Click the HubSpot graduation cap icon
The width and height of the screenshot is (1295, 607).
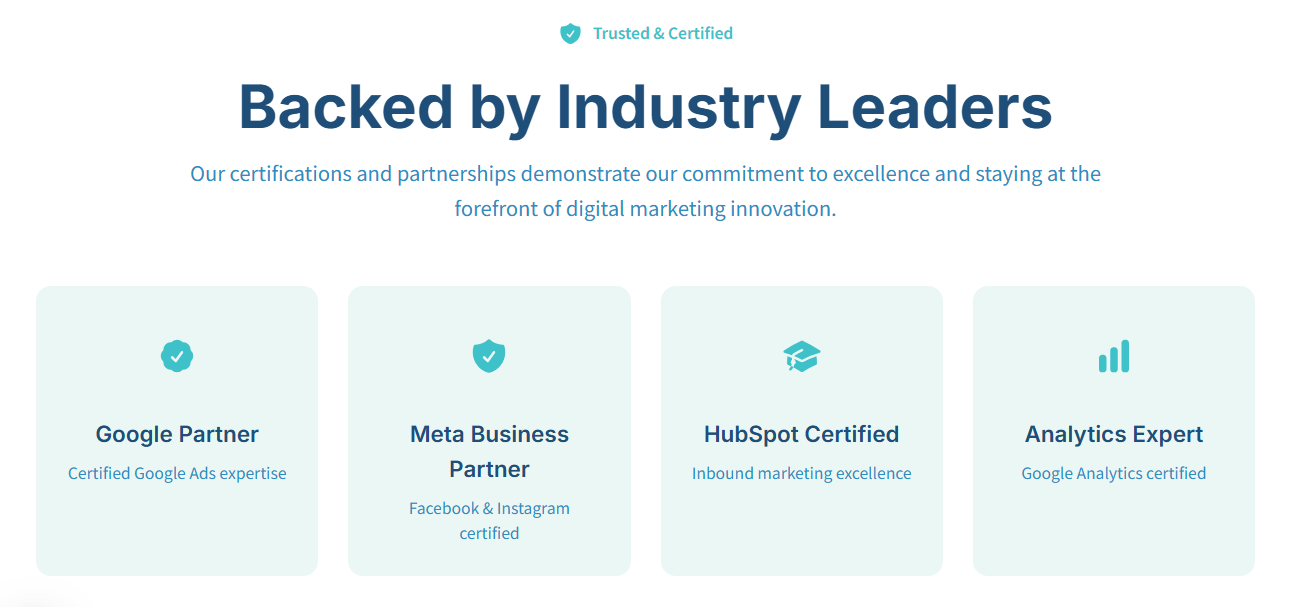coord(801,356)
